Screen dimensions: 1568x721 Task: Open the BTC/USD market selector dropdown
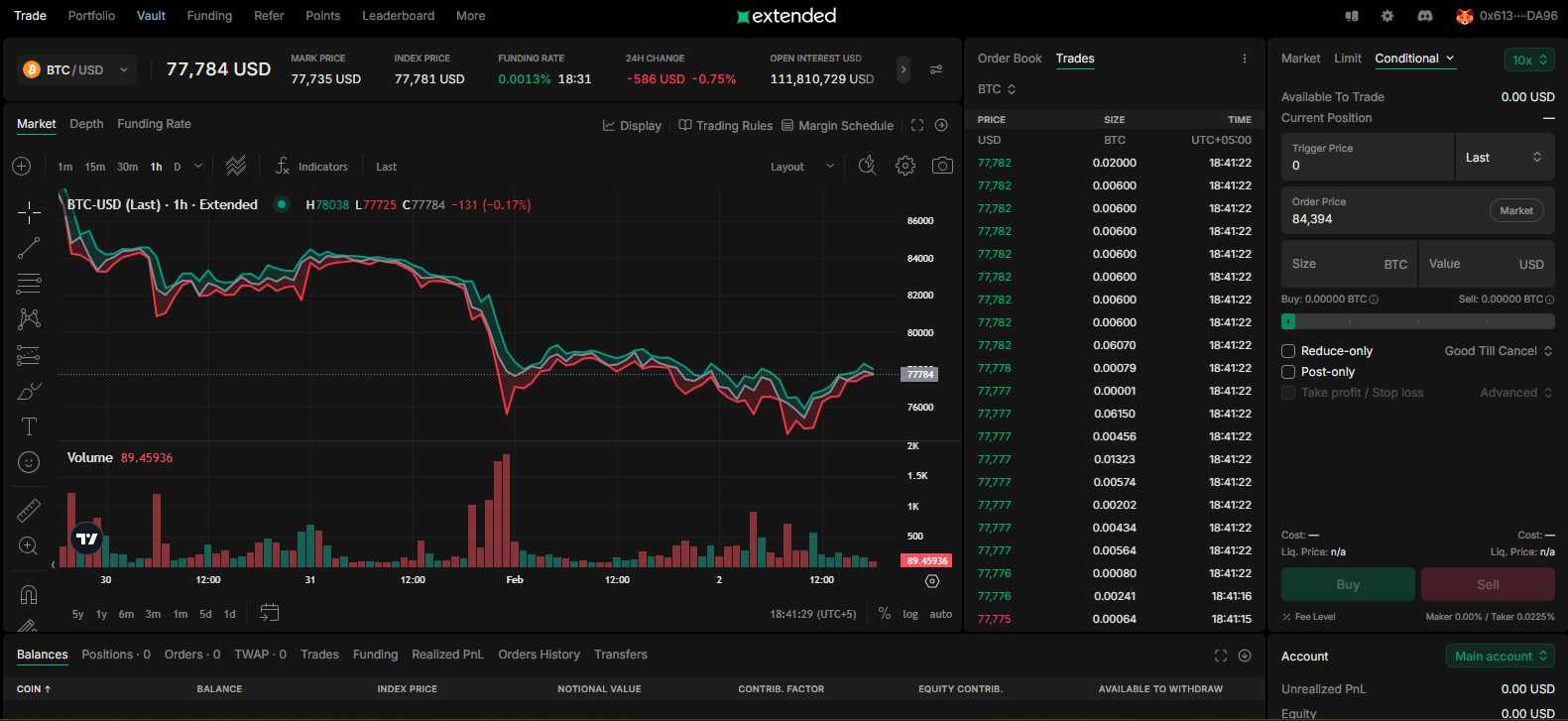[x=76, y=70]
